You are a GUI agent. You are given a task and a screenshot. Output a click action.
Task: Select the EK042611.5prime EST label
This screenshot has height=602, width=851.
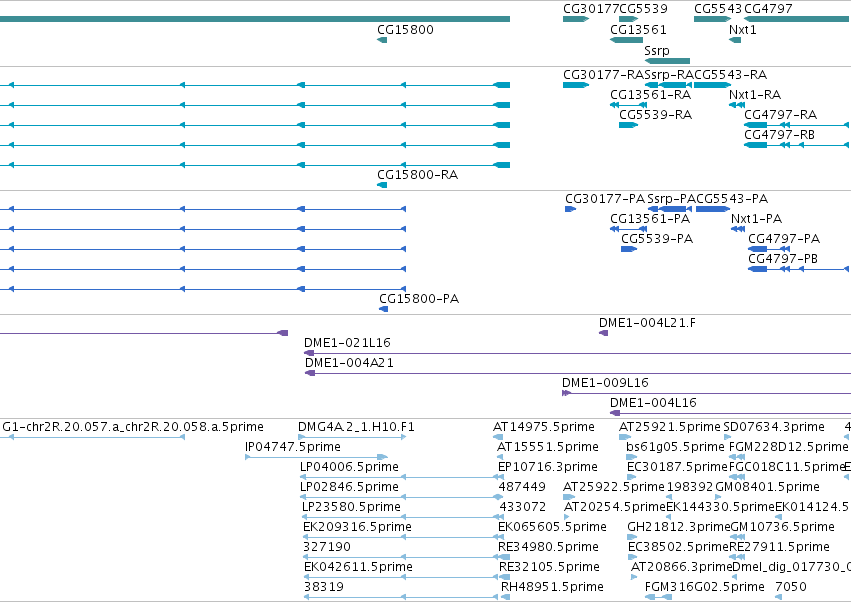(358, 567)
